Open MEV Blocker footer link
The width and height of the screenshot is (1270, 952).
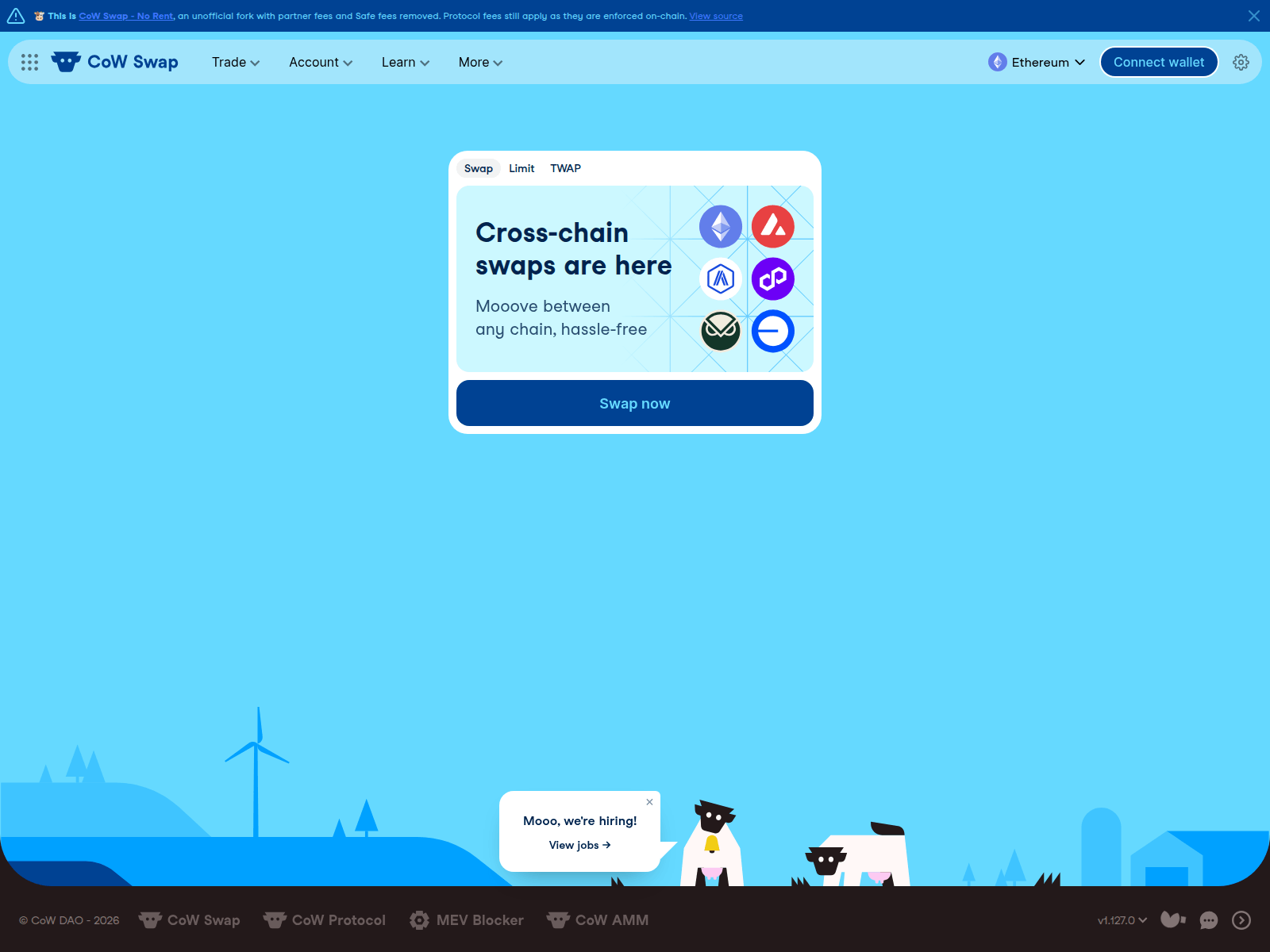[467, 920]
